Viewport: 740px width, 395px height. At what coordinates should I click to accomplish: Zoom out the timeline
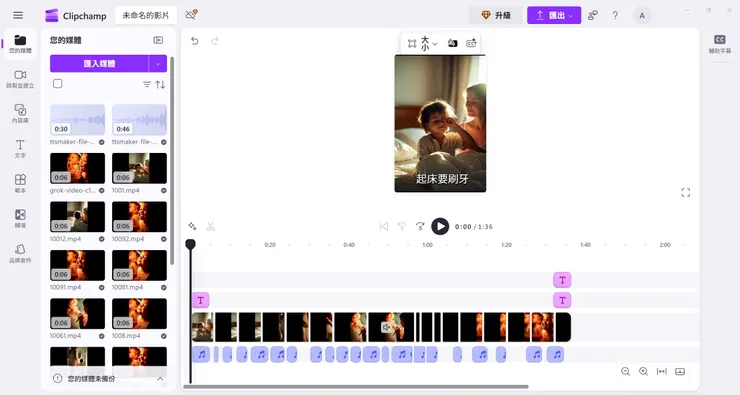[625, 372]
